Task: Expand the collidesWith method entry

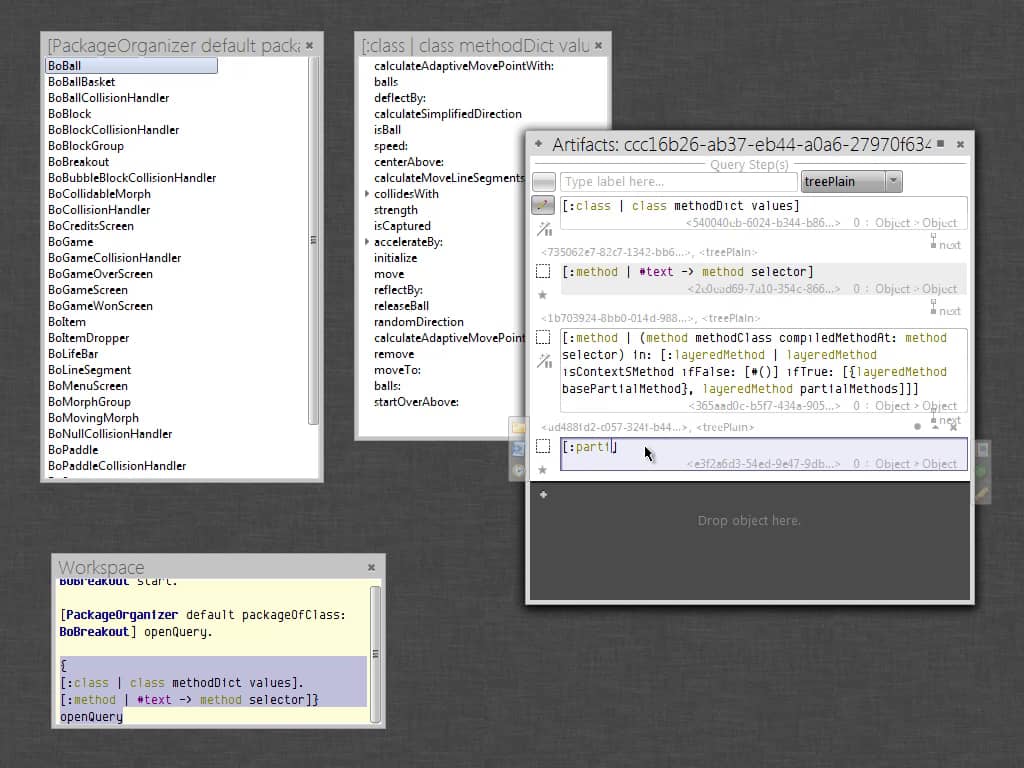Action: pos(367,193)
